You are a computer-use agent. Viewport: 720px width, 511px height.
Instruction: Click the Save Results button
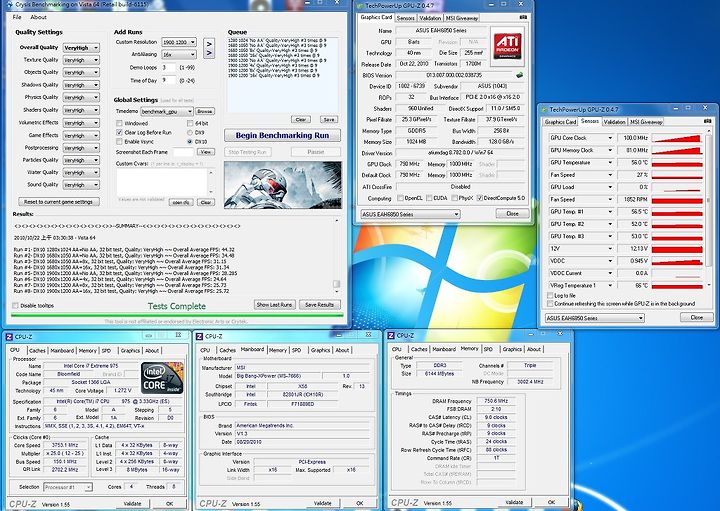pos(320,304)
